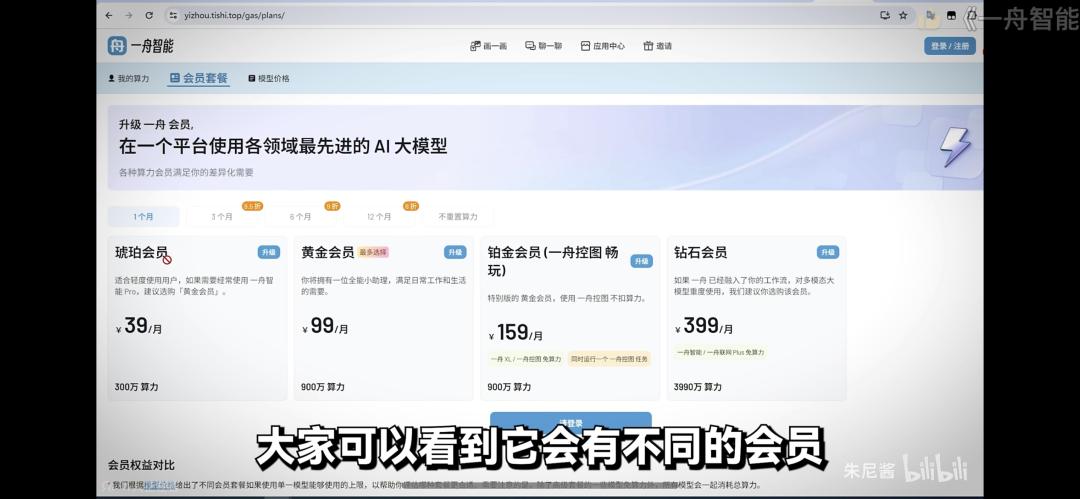Screen dimensions: 1080x499
Task: Open the 模型价格 tab
Action: (x=269, y=79)
